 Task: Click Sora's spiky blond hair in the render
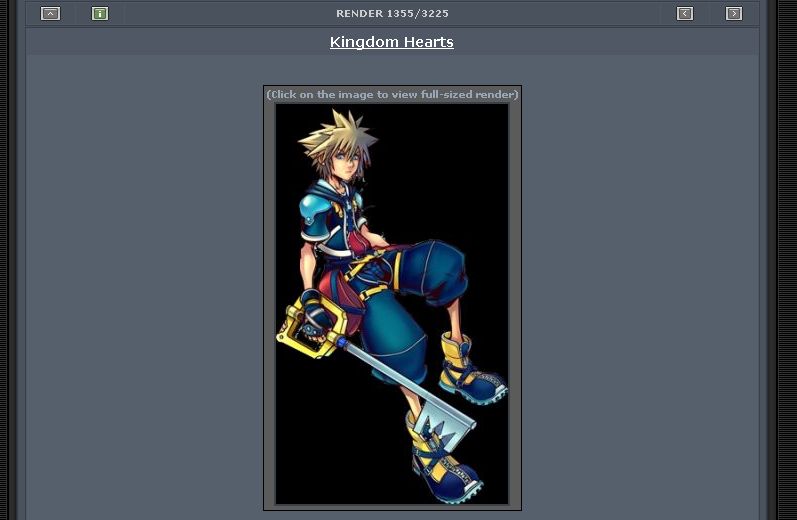[337, 135]
